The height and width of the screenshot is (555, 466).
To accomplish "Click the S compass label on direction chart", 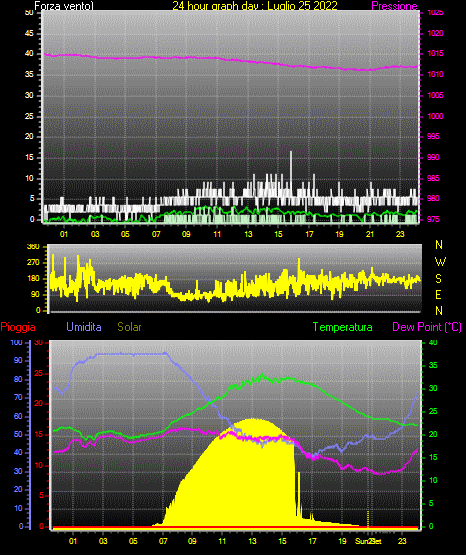I will (x=438, y=279).
